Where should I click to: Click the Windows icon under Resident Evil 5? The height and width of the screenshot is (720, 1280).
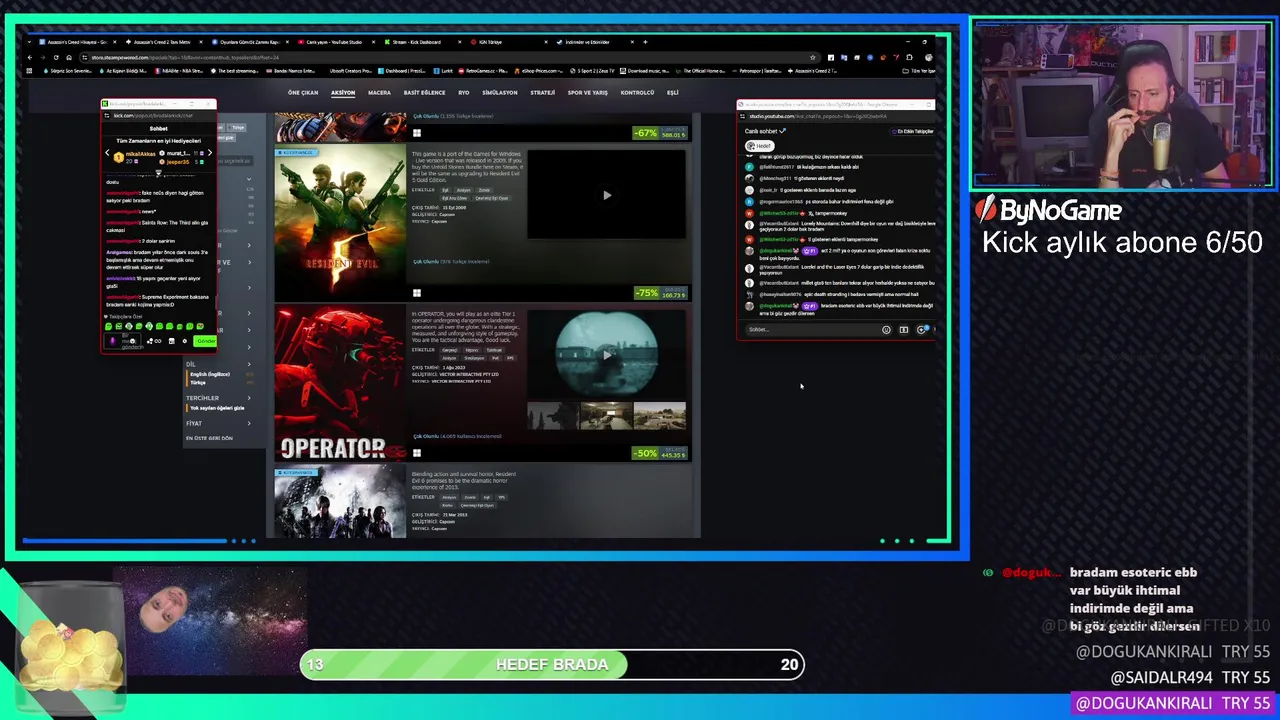[x=417, y=293]
